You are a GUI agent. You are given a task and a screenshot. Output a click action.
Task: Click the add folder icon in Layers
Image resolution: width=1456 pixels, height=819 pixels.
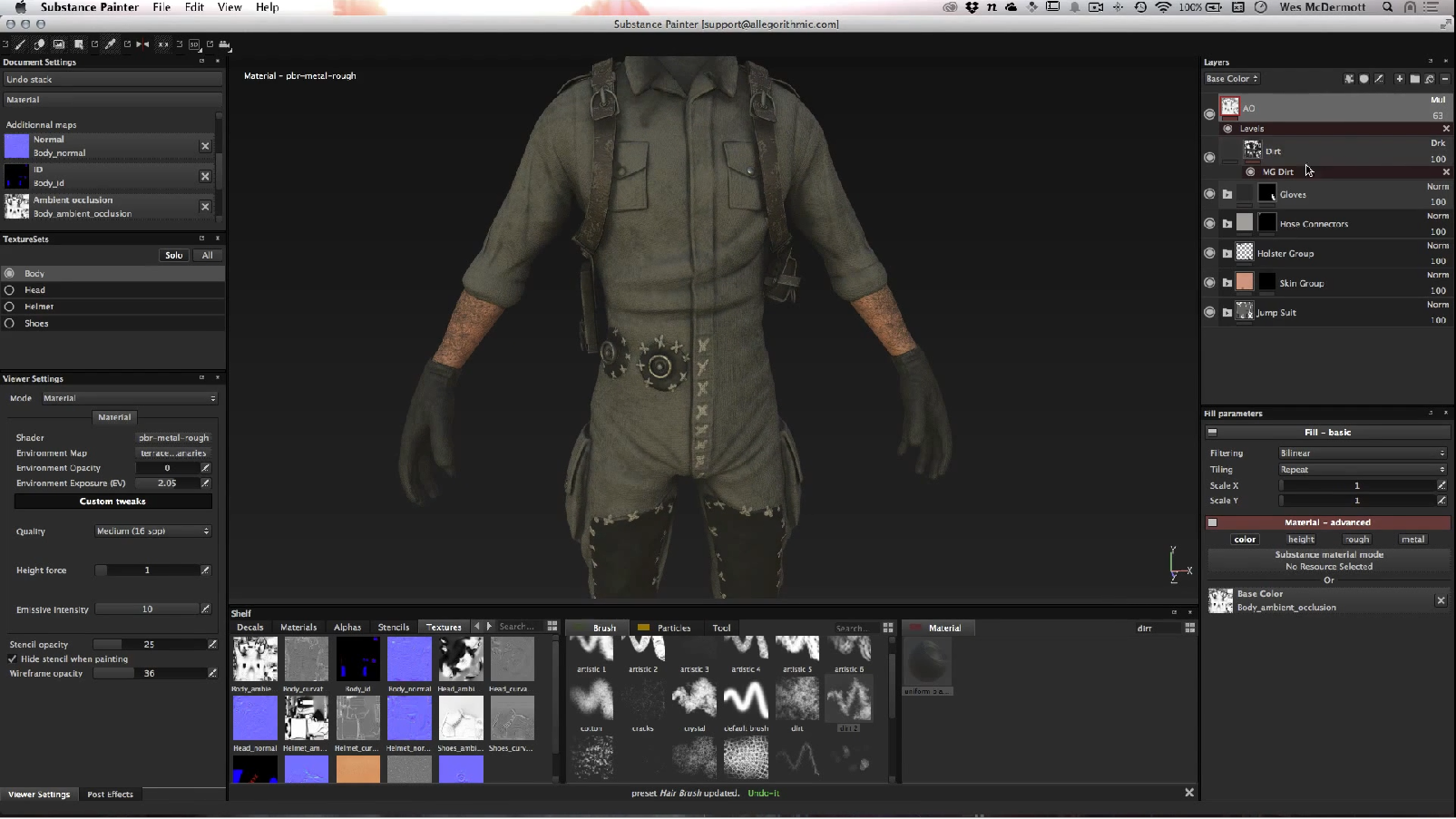click(1414, 79)
